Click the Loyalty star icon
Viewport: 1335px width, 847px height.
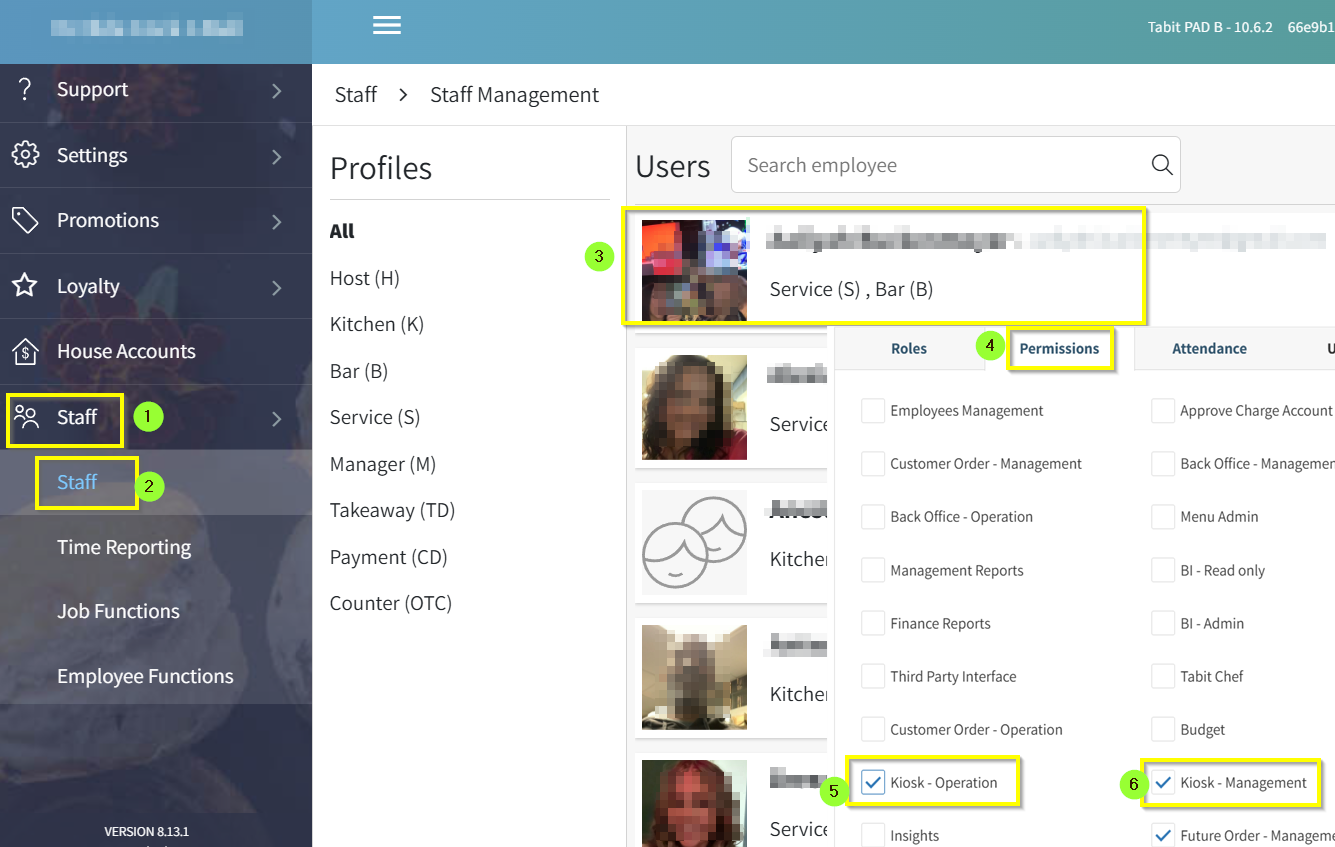pyautogui.click(x=25, y=286)
